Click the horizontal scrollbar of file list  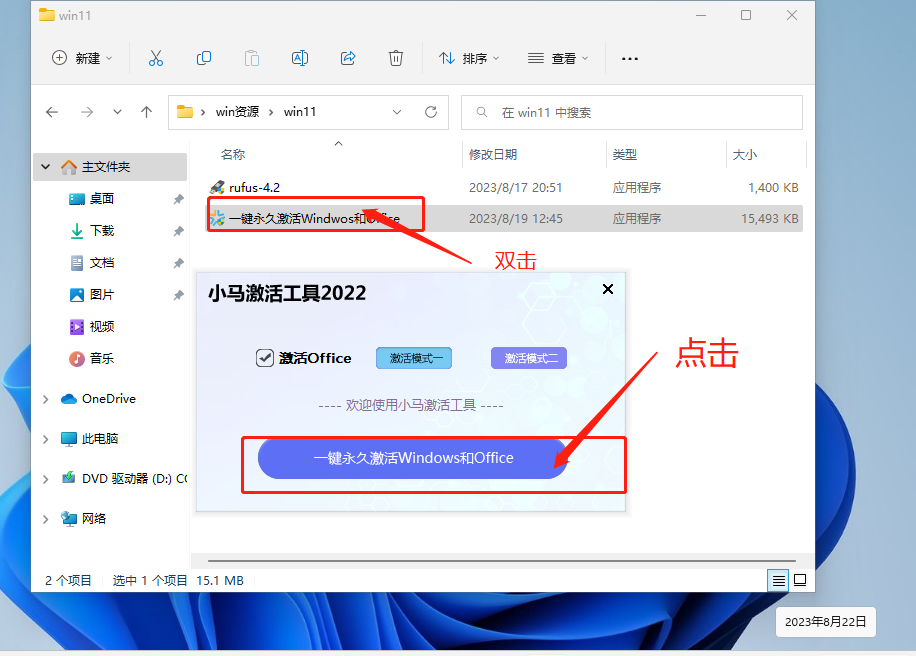502,561
